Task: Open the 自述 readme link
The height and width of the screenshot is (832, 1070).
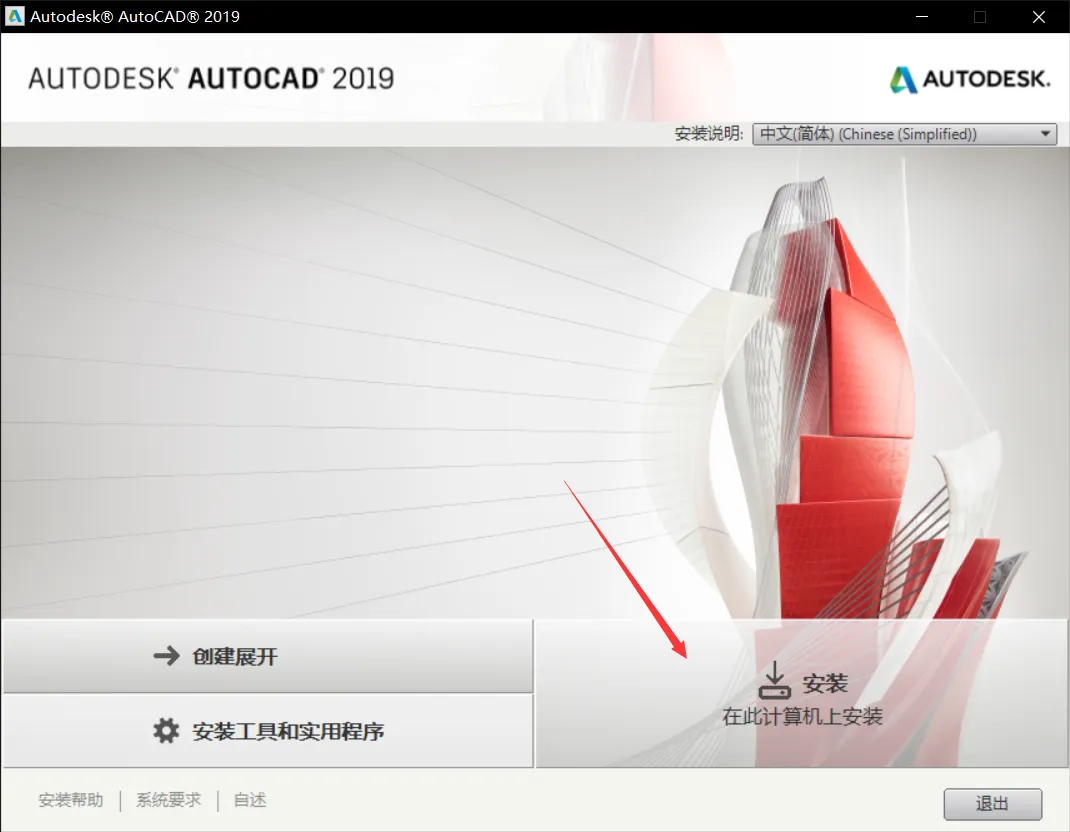Action: tap(250, 800)
